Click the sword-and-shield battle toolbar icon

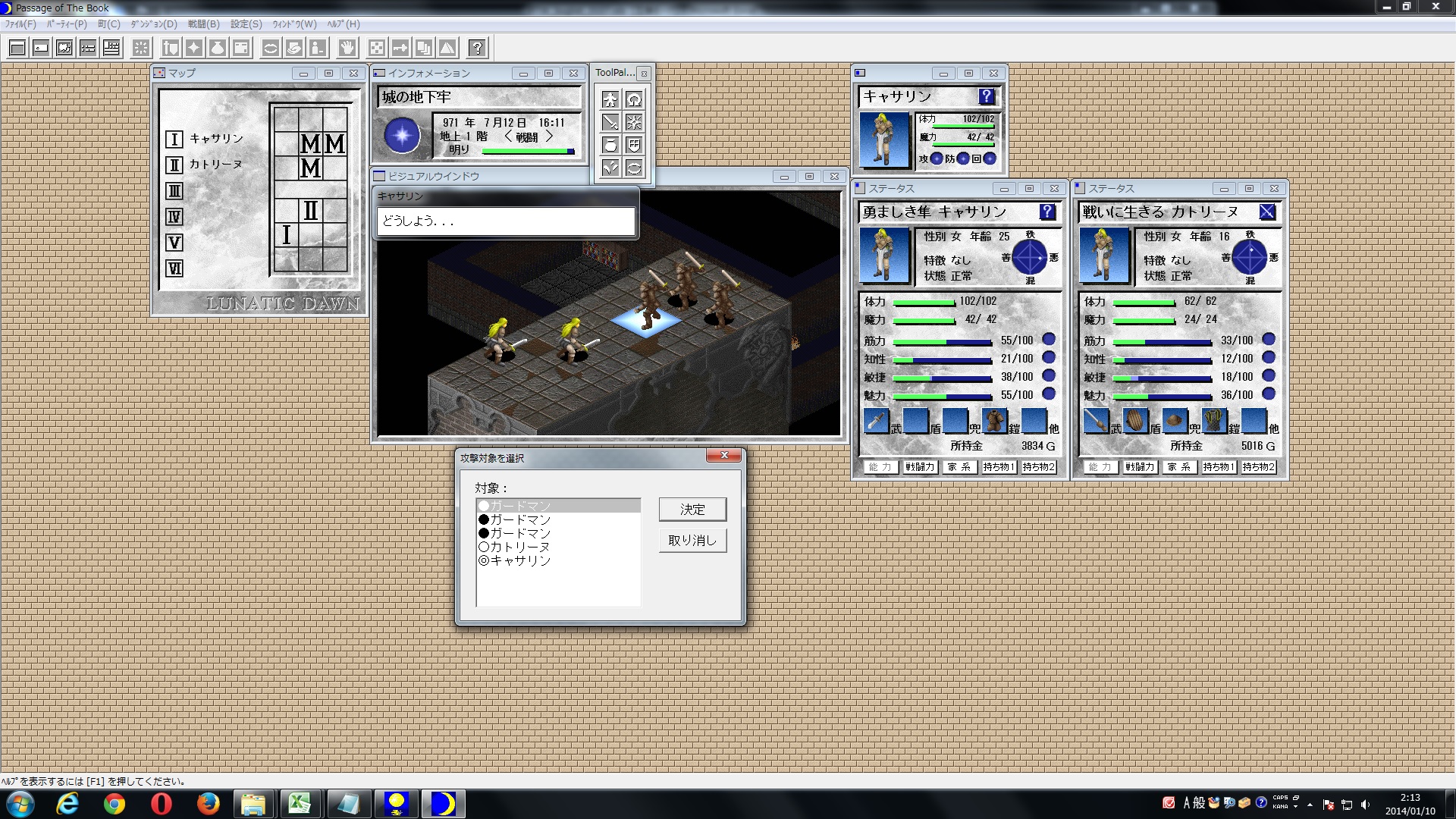point(168,47)
